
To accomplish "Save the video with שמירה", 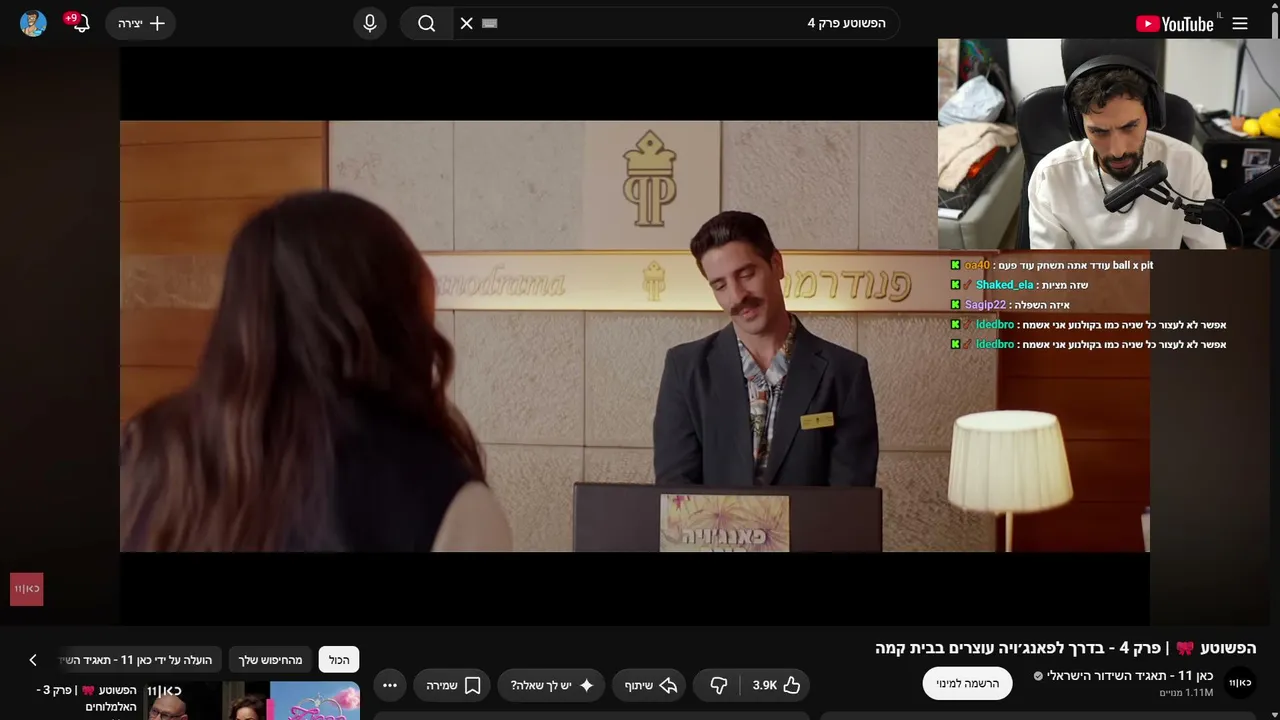I will coord(453,685).
